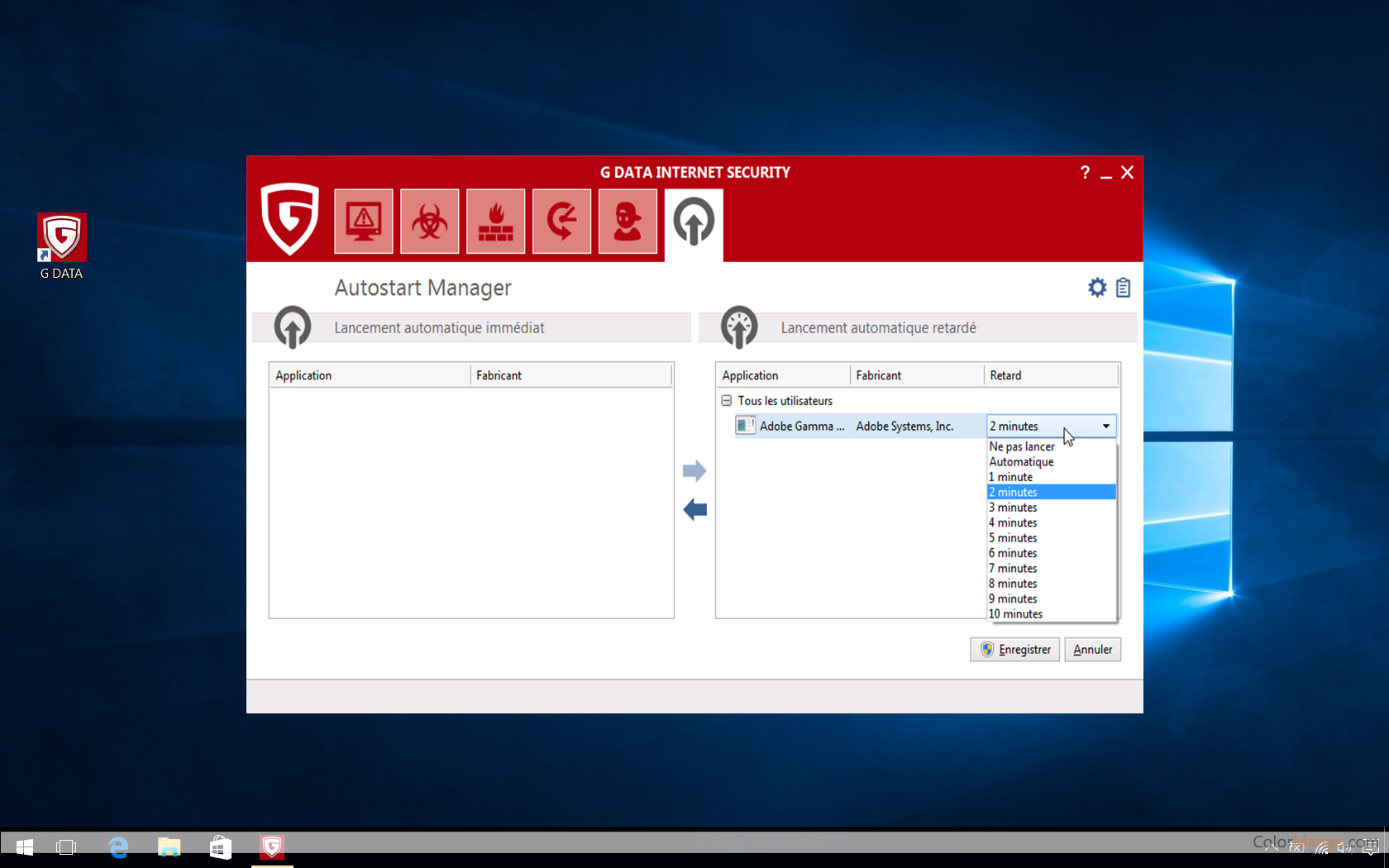The height and width of the screenshot is (868, 1389).
Task: Select '6 minutes' delay option
Action: tap(1052, 553)
